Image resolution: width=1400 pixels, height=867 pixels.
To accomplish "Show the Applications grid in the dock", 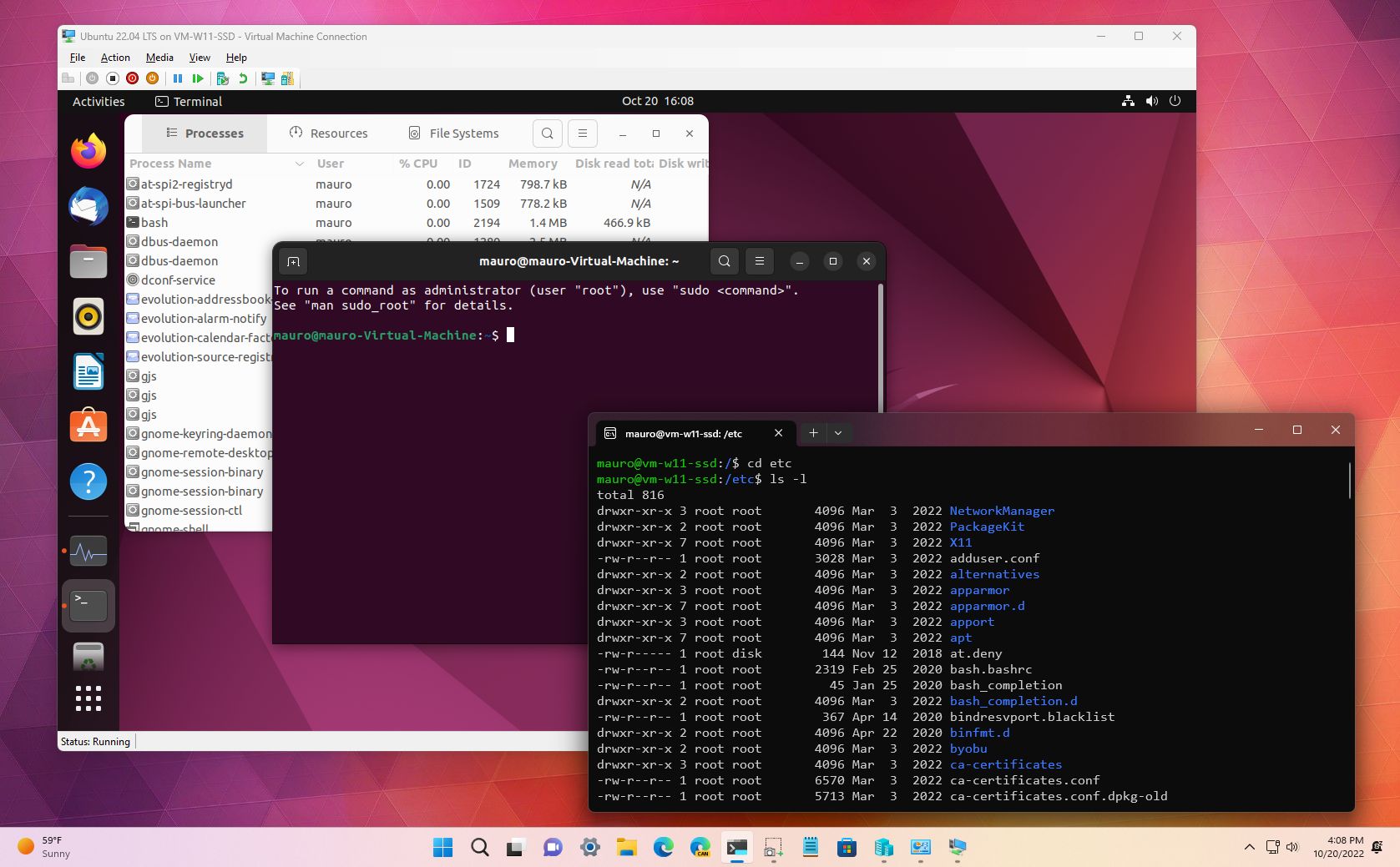I will (88, 699).
